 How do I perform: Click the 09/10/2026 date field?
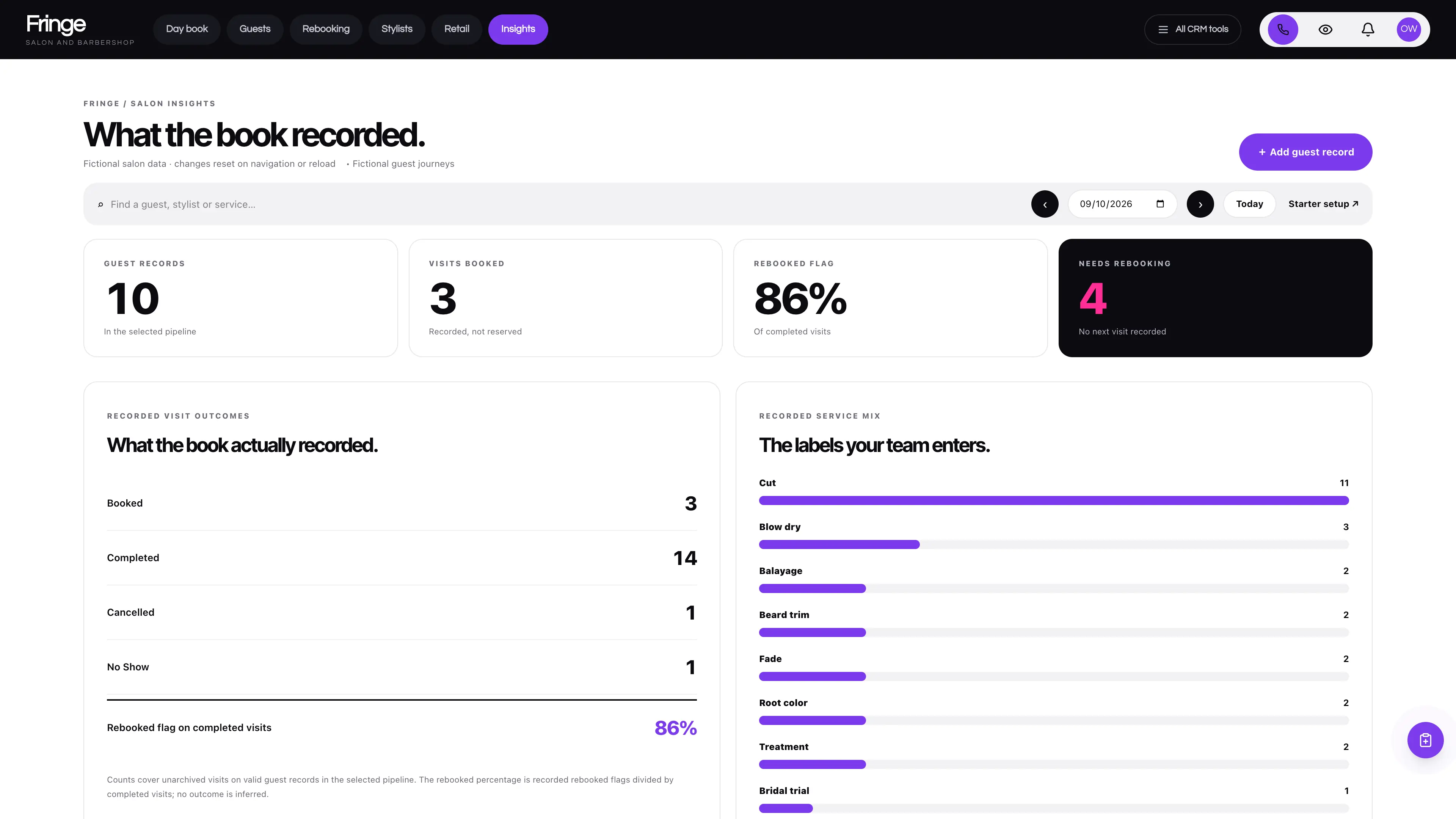1122,204
